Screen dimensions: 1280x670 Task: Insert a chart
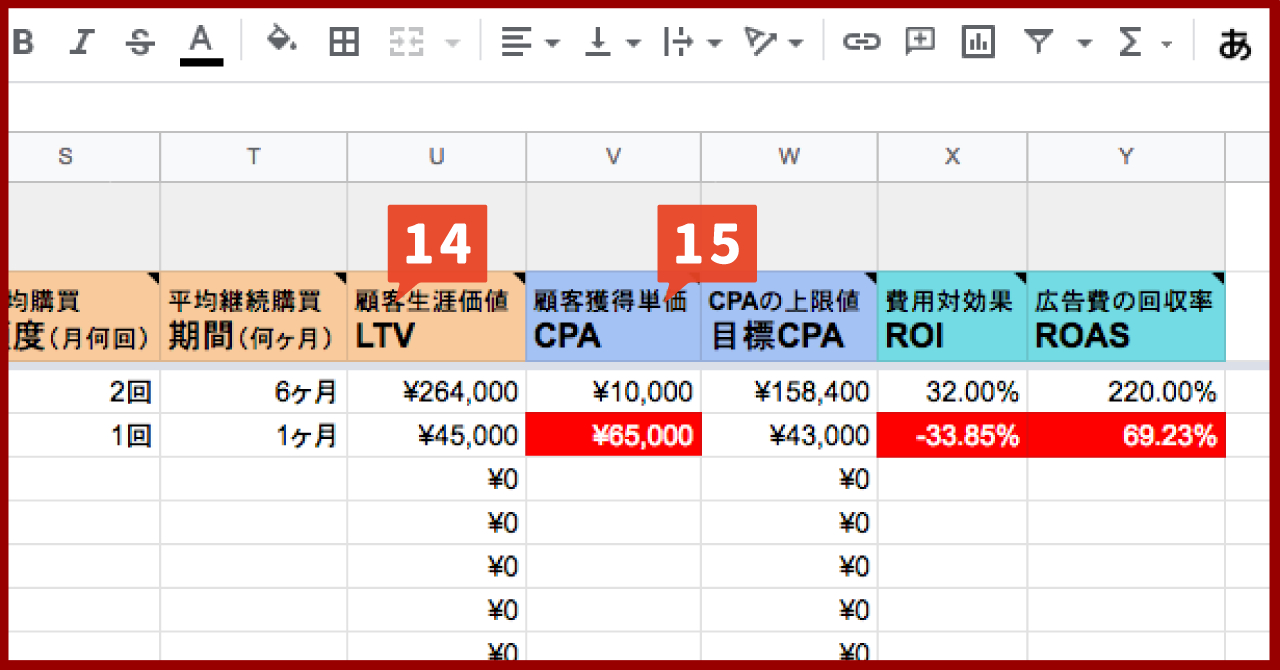click(977, 42)
